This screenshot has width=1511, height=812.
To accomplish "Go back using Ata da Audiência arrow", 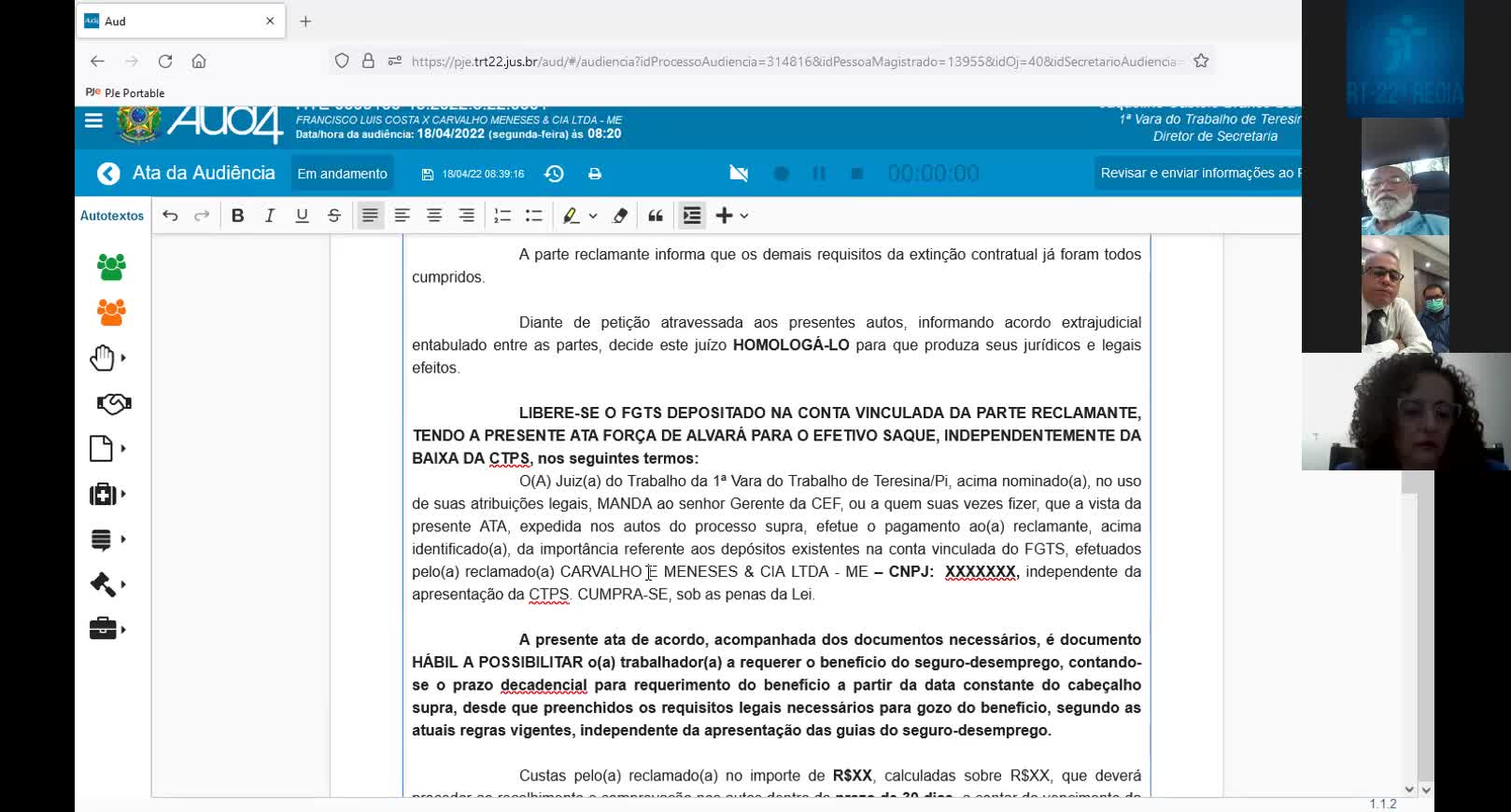I will pyautogui.click(x=108, y=174).
